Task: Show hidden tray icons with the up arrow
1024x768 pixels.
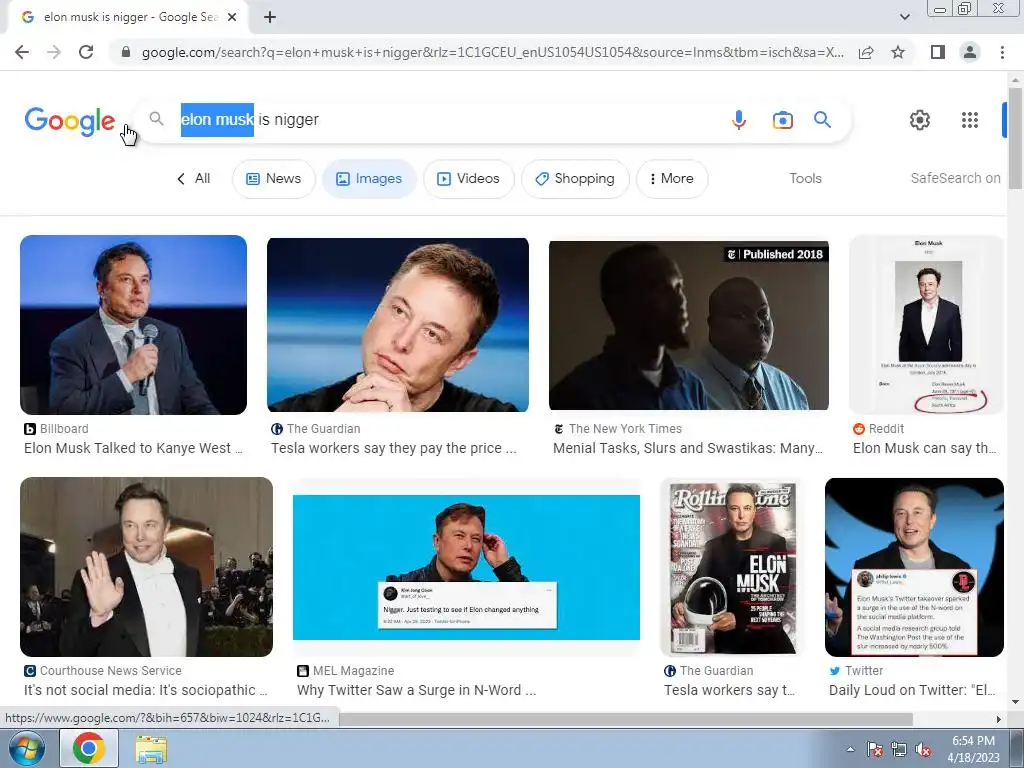Action: 850,749
